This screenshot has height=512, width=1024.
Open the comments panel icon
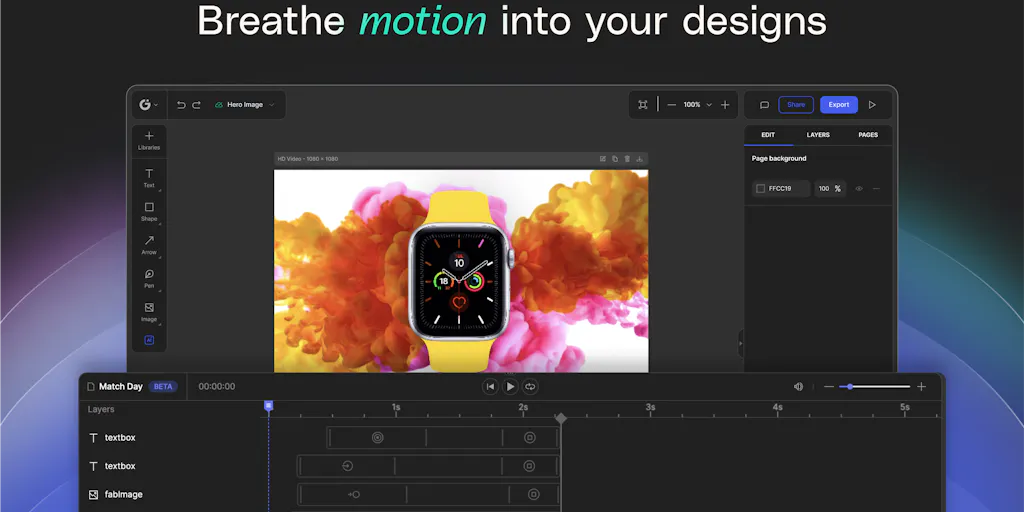(764, 104)
